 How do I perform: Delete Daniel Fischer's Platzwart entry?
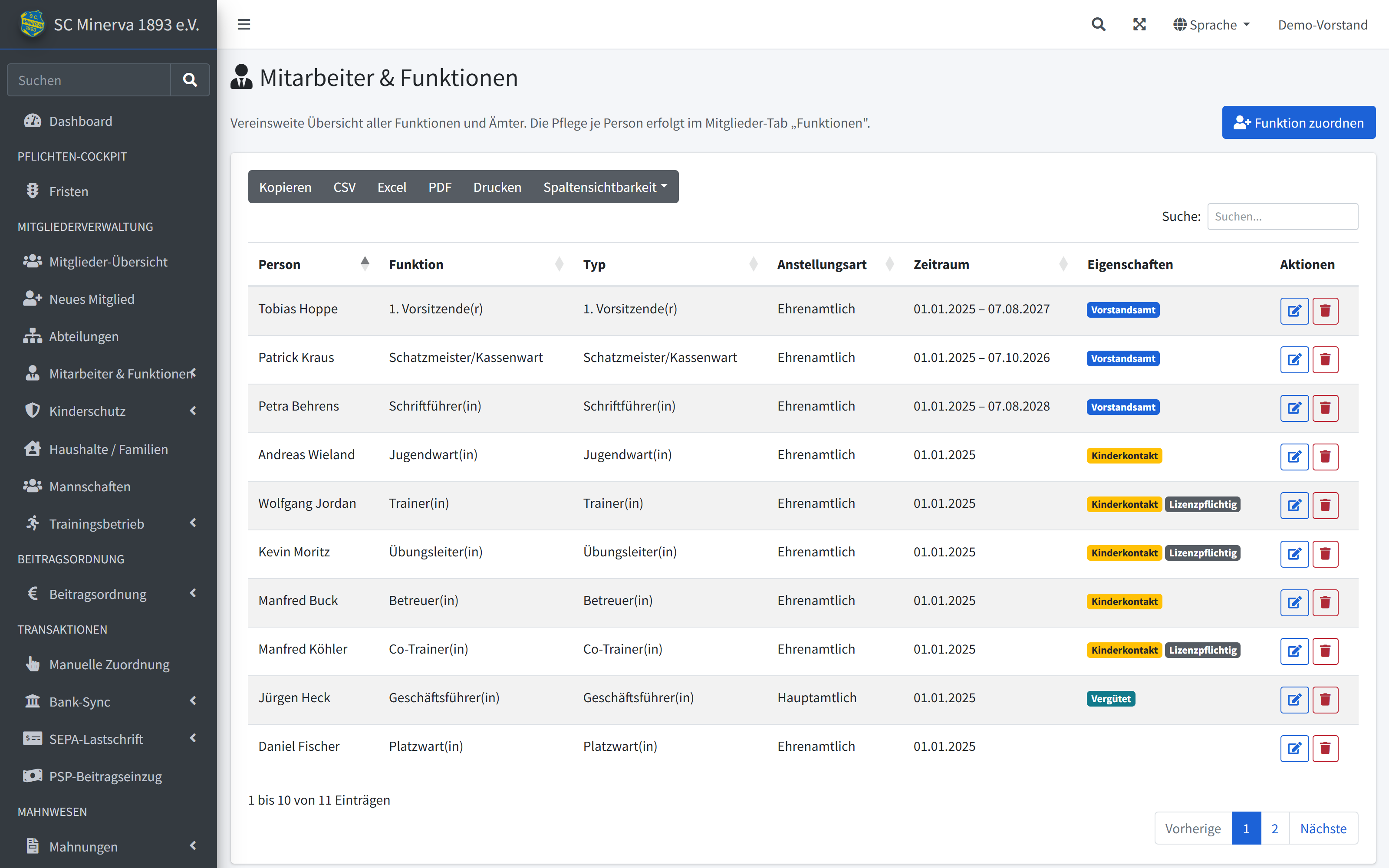1325,748
